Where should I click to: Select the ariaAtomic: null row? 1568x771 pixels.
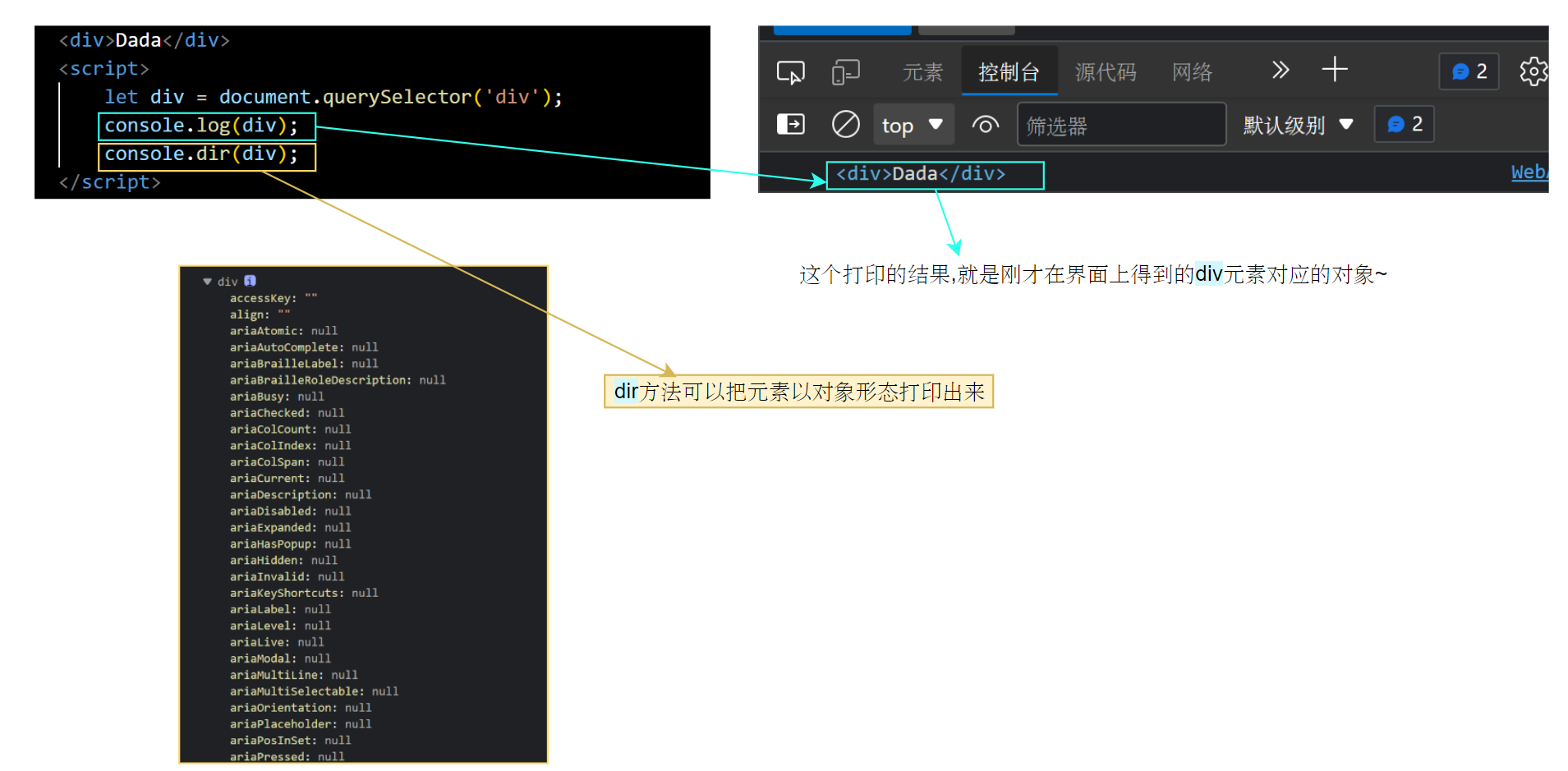coord(283,331)
